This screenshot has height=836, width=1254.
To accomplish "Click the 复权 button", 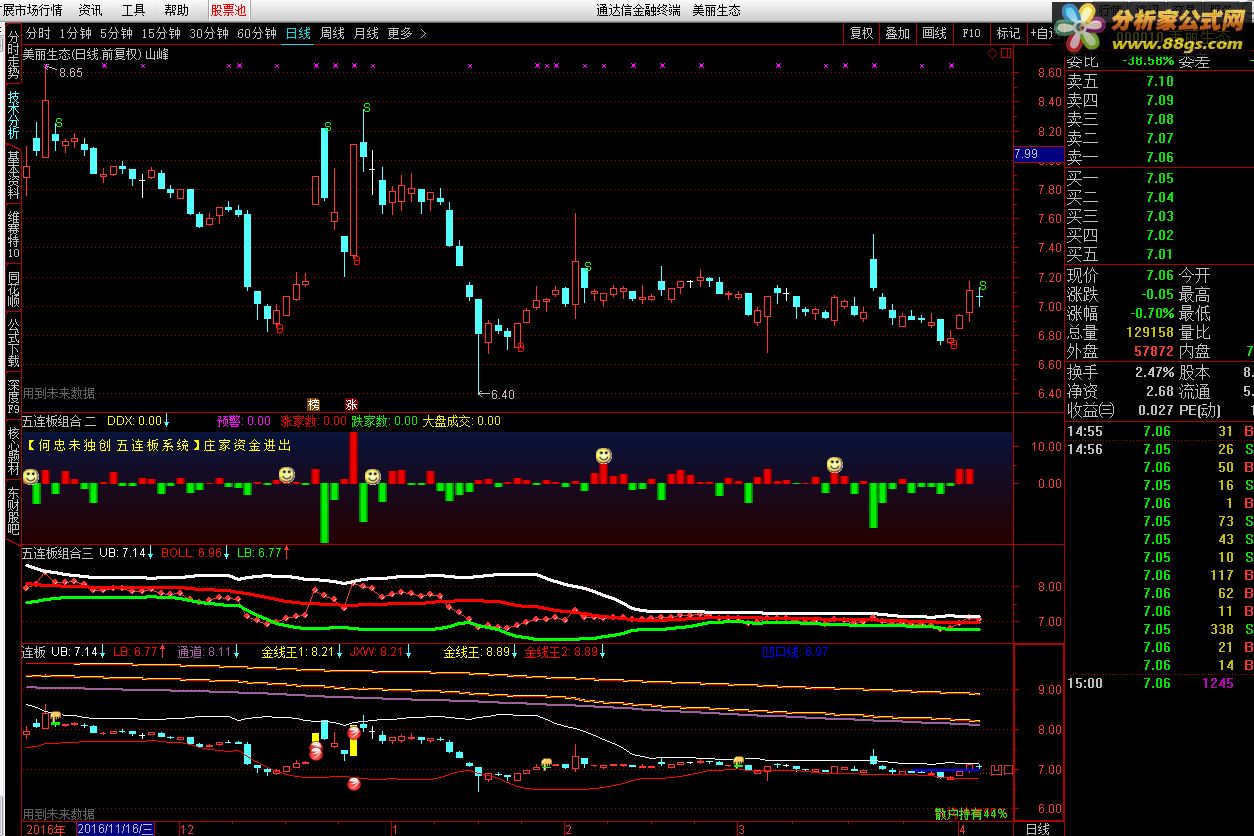I will (861, 33).
